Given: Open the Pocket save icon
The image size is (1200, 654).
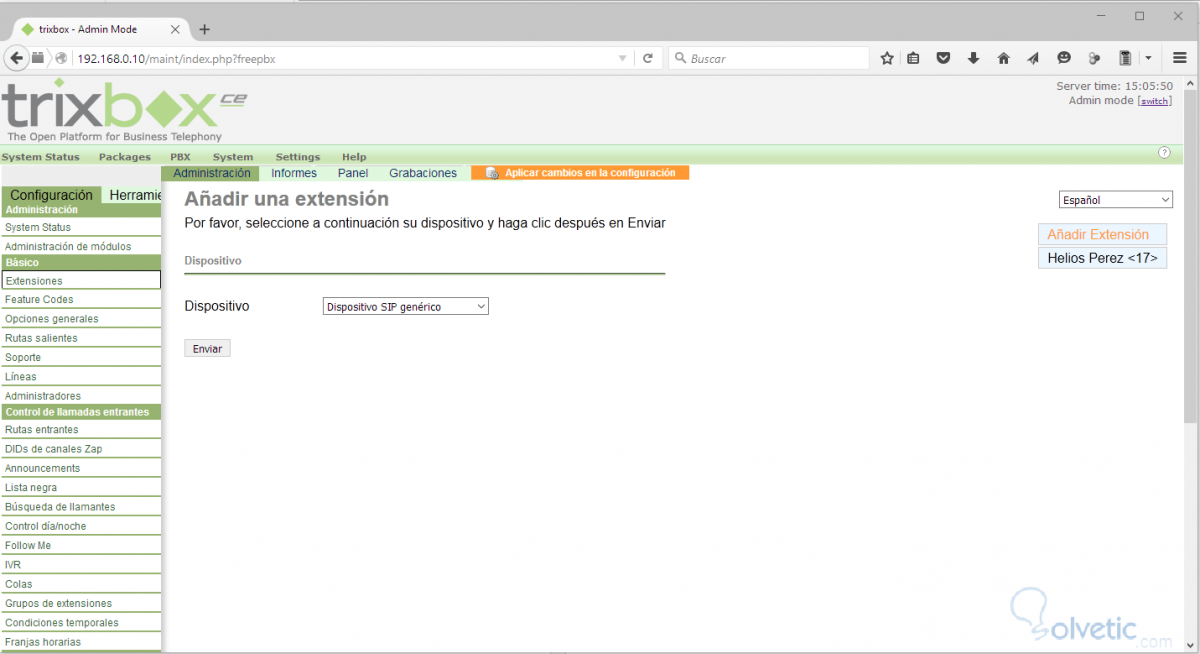Looking at the screenshot, I should click(x=943, y=58).
